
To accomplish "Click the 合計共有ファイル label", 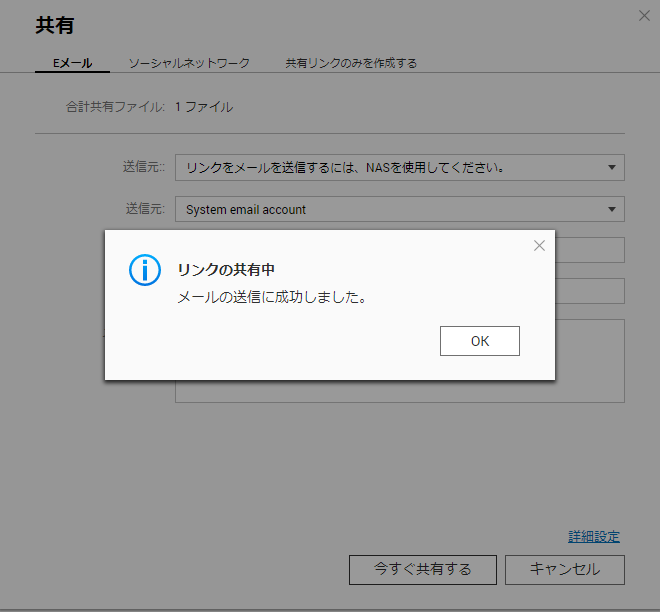I will click(115, 107).
